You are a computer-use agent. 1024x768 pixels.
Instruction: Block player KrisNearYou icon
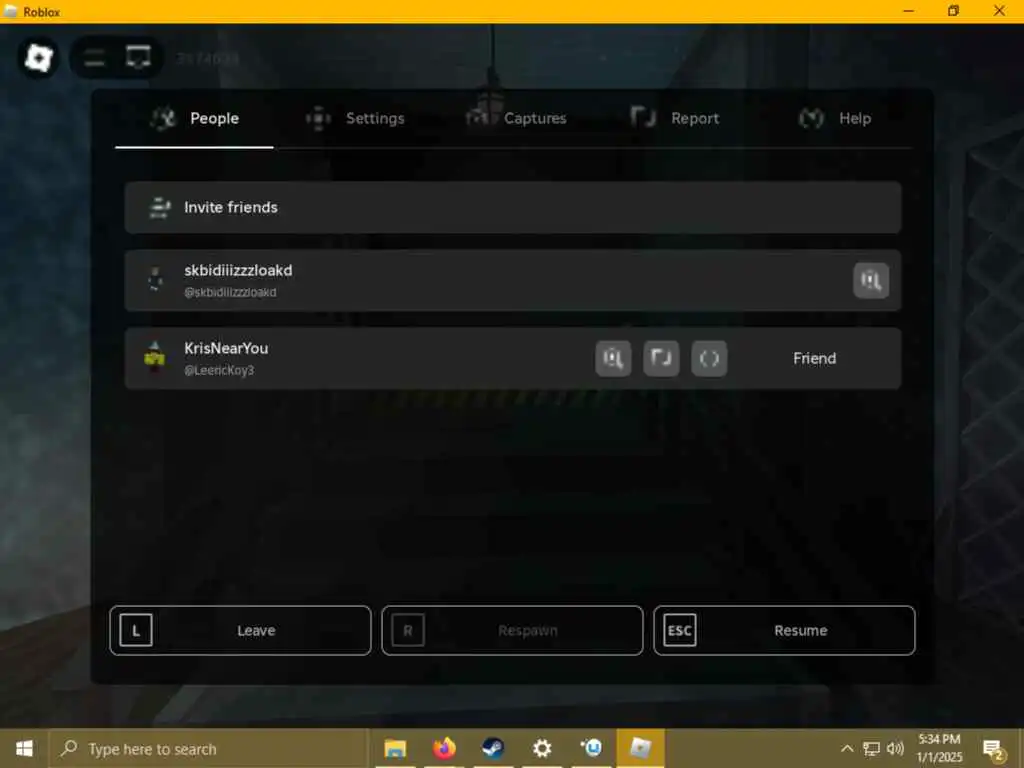709,358
